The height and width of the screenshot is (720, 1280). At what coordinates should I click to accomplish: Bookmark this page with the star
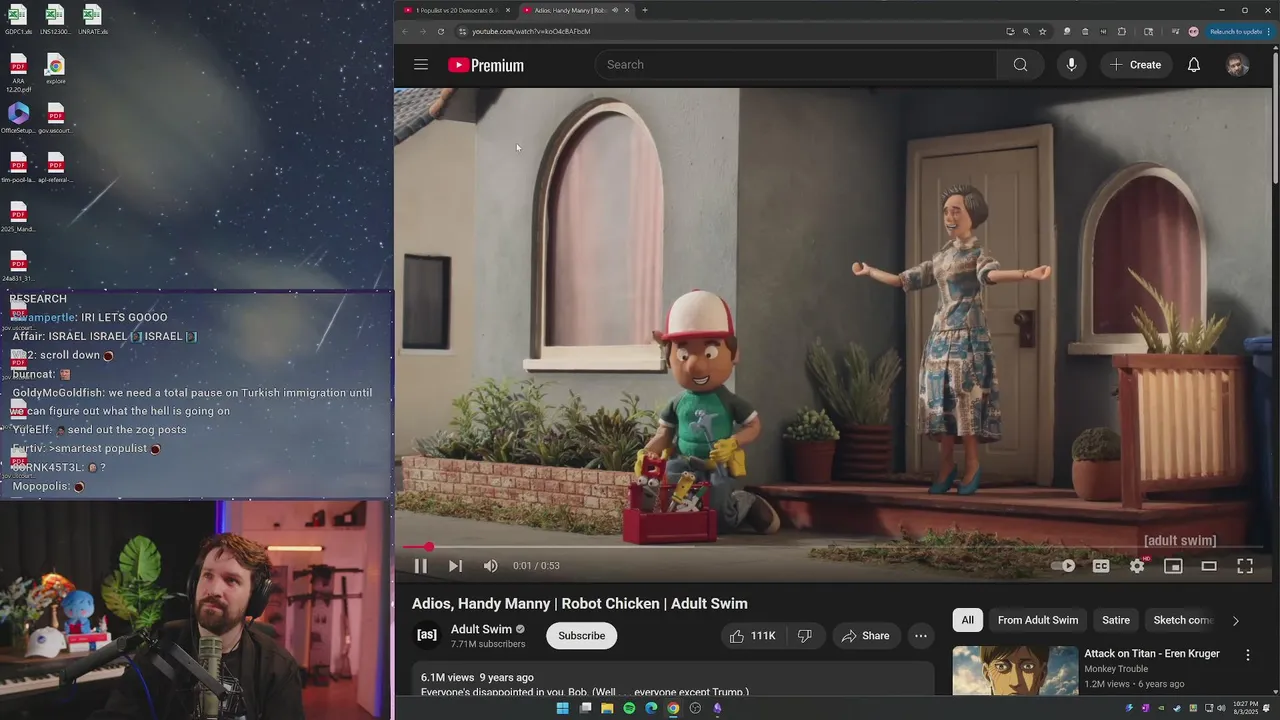pyautogui.click(x=1043, y=31)
